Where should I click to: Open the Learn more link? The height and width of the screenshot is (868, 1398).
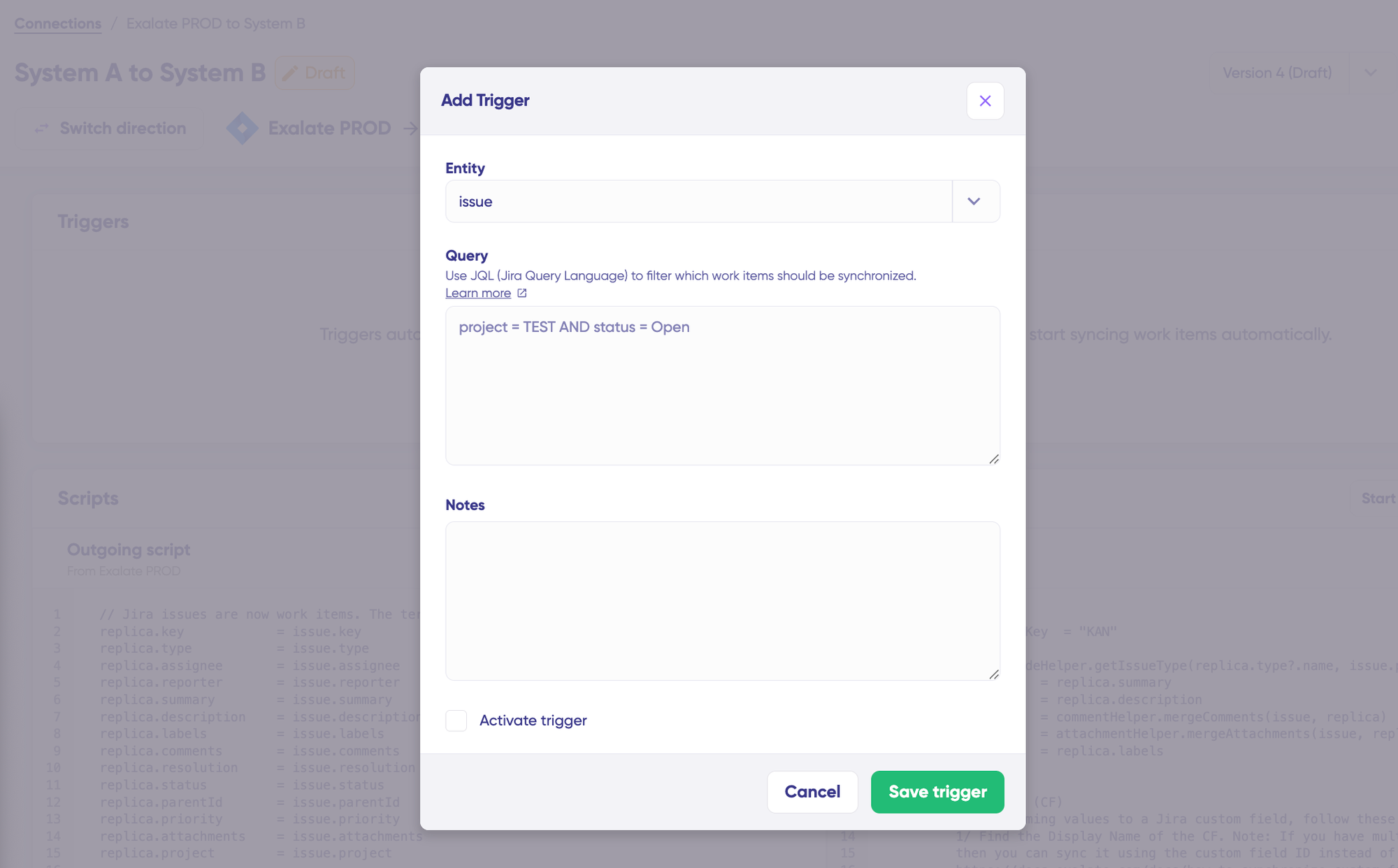coord(478,293)
